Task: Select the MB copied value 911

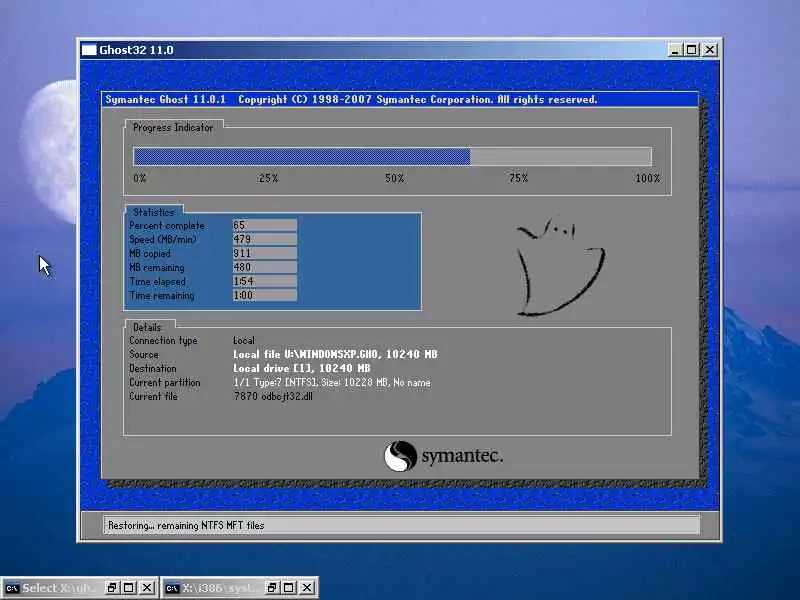Action: [x=265, y=253]
